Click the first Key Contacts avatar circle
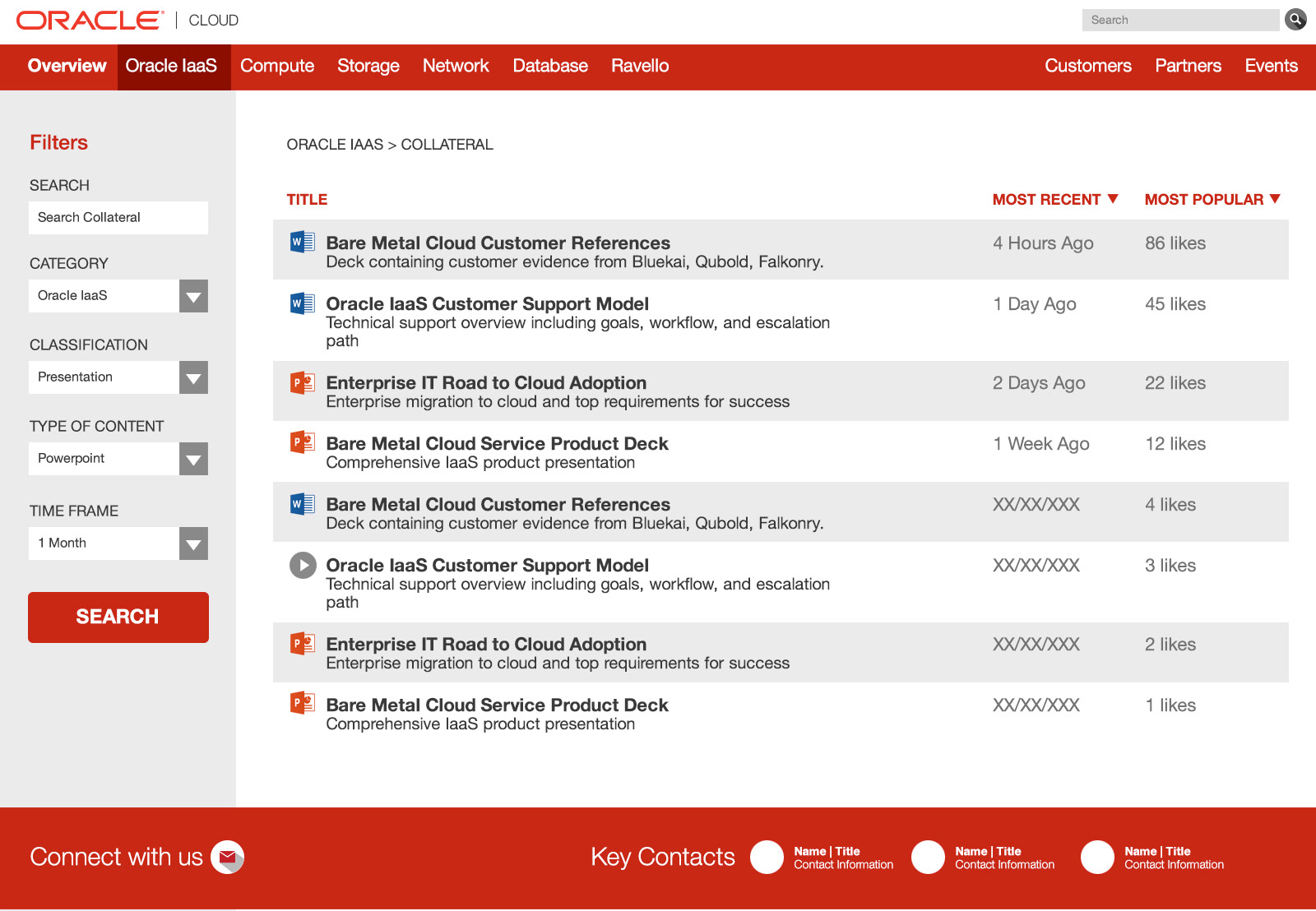Viewport: 1316px width, 911px height. pos(767,858)
